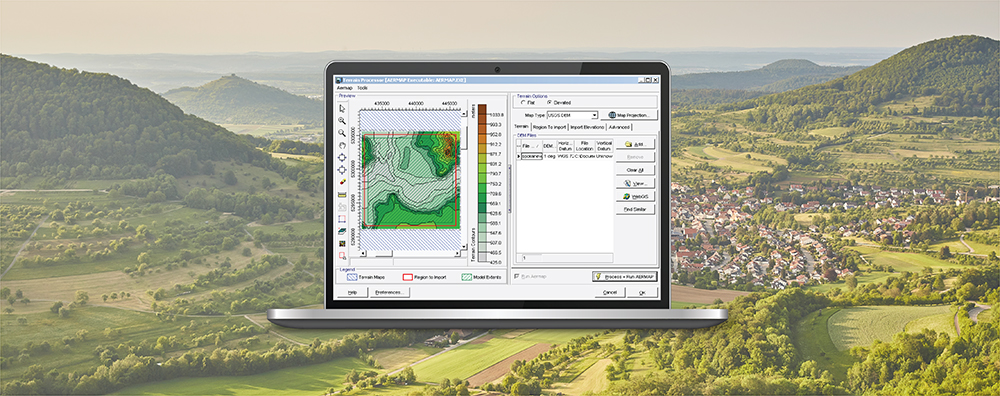The image size is (1000, 396).
Task: Select the red rectangle region tool
Action: pos(342,219)
